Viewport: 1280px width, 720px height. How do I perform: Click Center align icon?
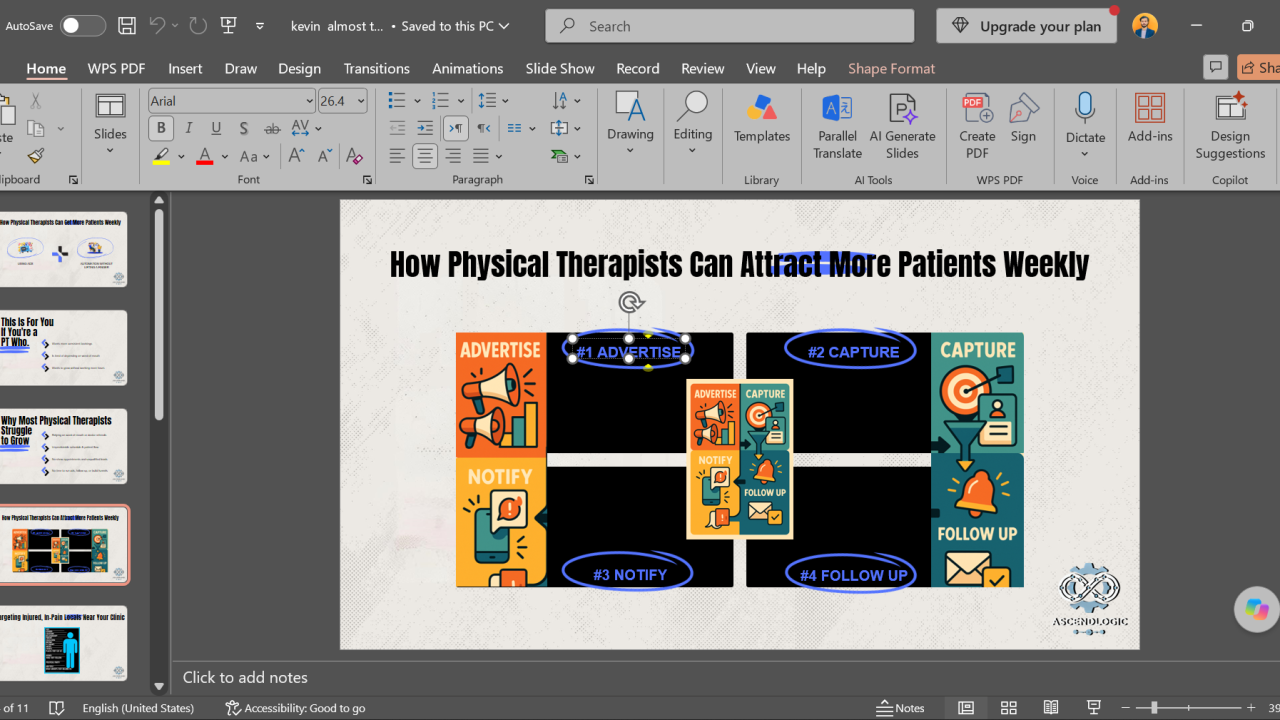[x=425, y=156]
